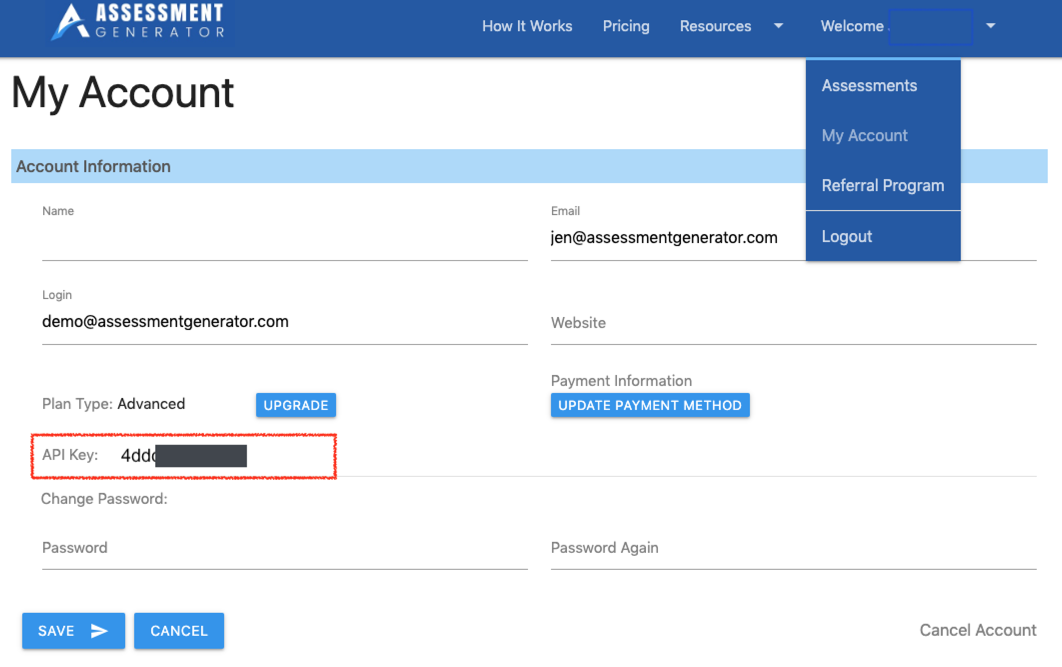1062x667 pixels.
Task: Open the Pricing page
Action: pyautogui.click(x=626, y=26)
